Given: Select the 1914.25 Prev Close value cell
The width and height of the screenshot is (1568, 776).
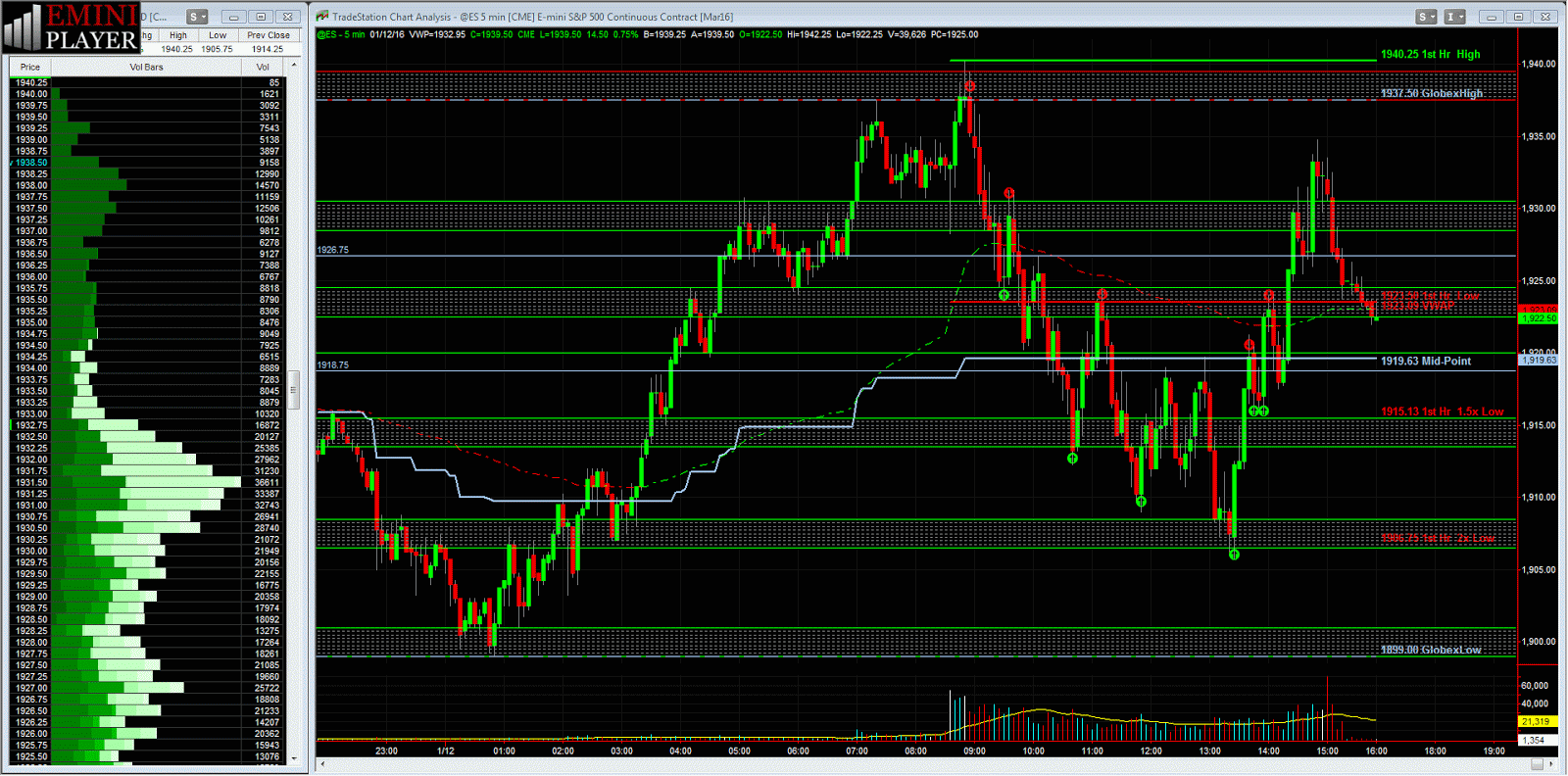Looking at the screenshot, I should pyautogui.click(x=269, y=49).
